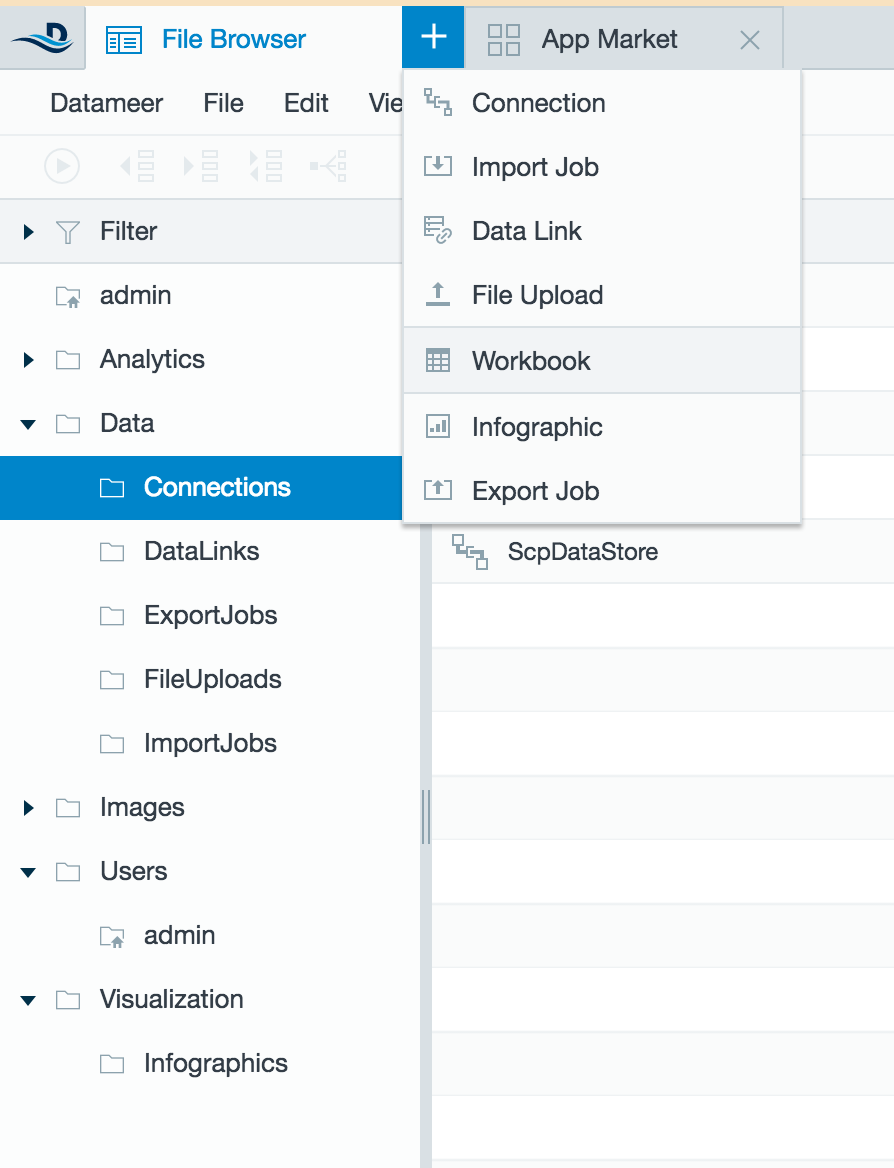
Task: Click the Infographic chart icon
Action: coord(437,426)
